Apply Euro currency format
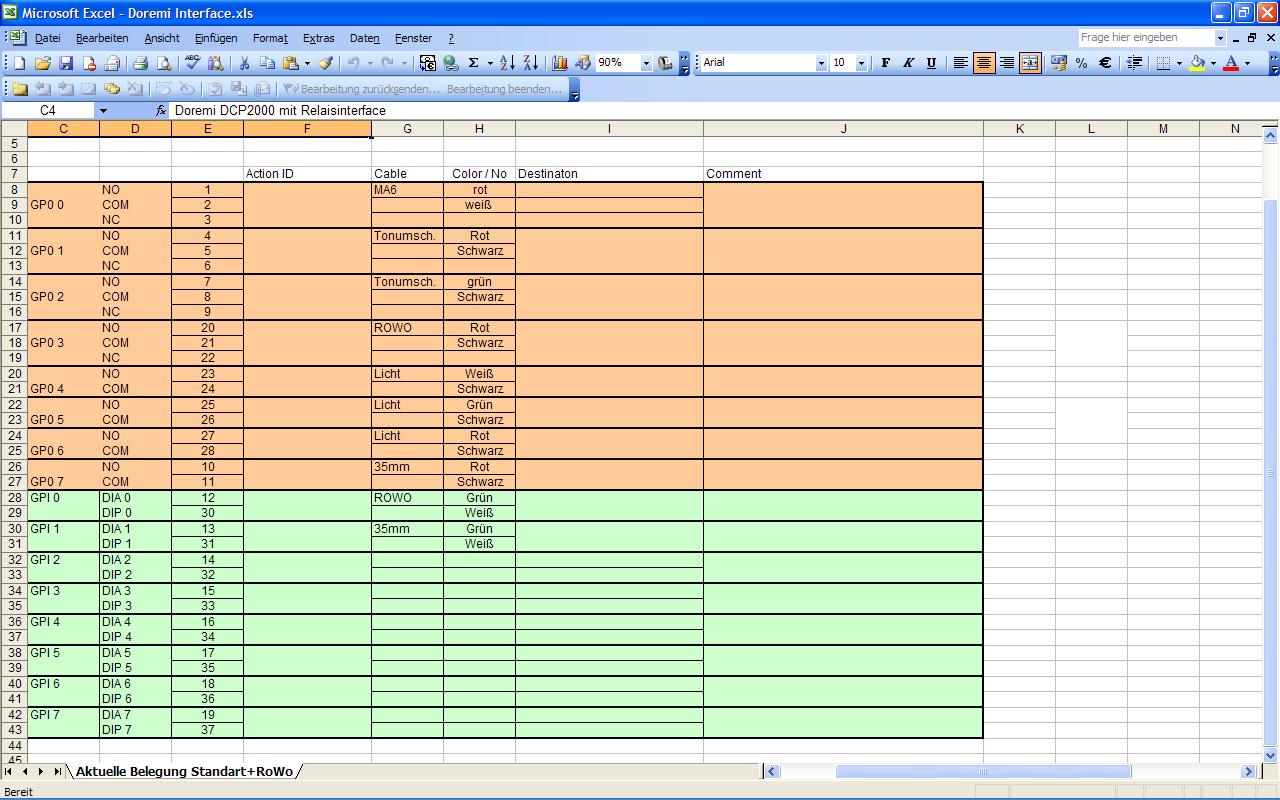The image size is (1280, 800). pos(1105,63)
